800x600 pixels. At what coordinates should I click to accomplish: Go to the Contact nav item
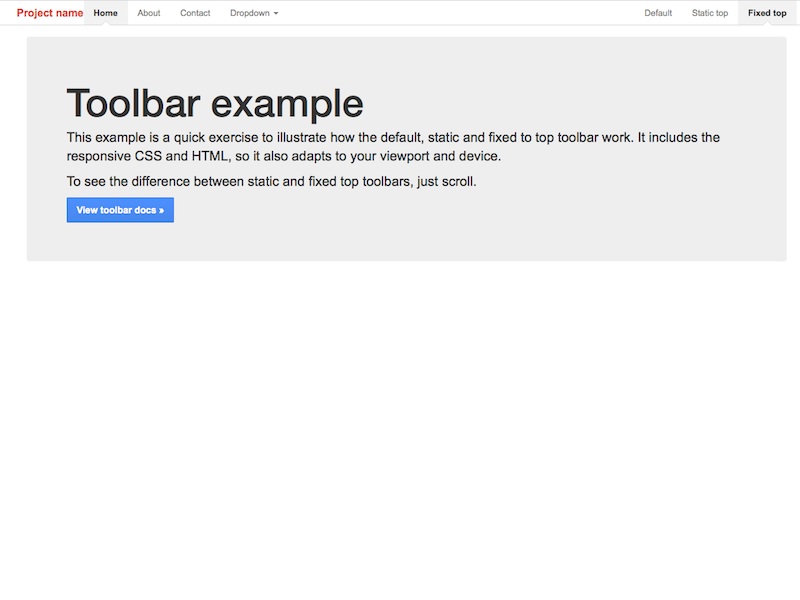tap(195, 13)
